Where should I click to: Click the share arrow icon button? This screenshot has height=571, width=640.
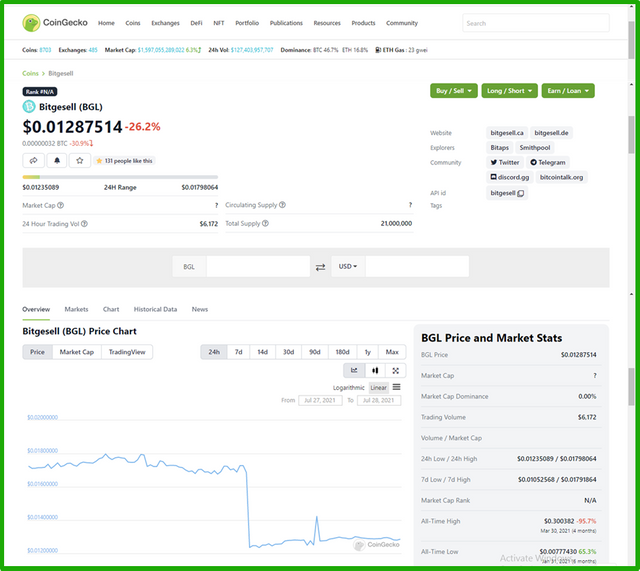33,161
